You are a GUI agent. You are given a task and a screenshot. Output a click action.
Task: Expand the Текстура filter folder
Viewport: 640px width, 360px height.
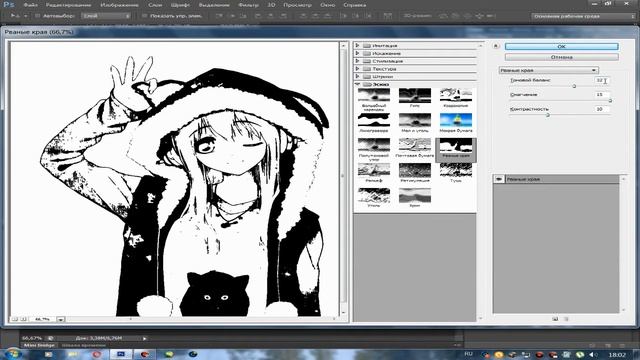(x=358, y=69)
